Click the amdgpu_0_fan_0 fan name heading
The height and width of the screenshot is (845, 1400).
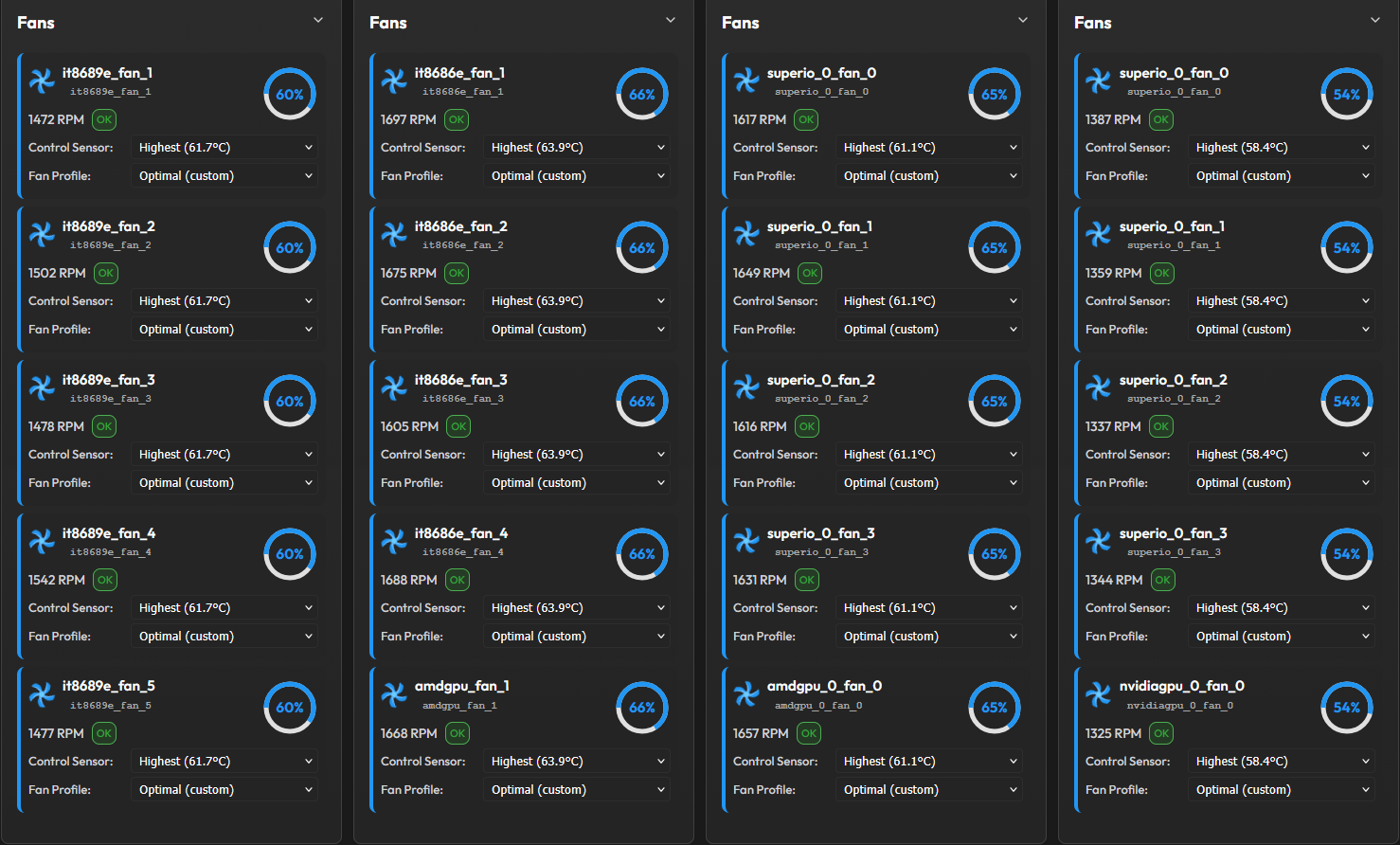[824, 686]
